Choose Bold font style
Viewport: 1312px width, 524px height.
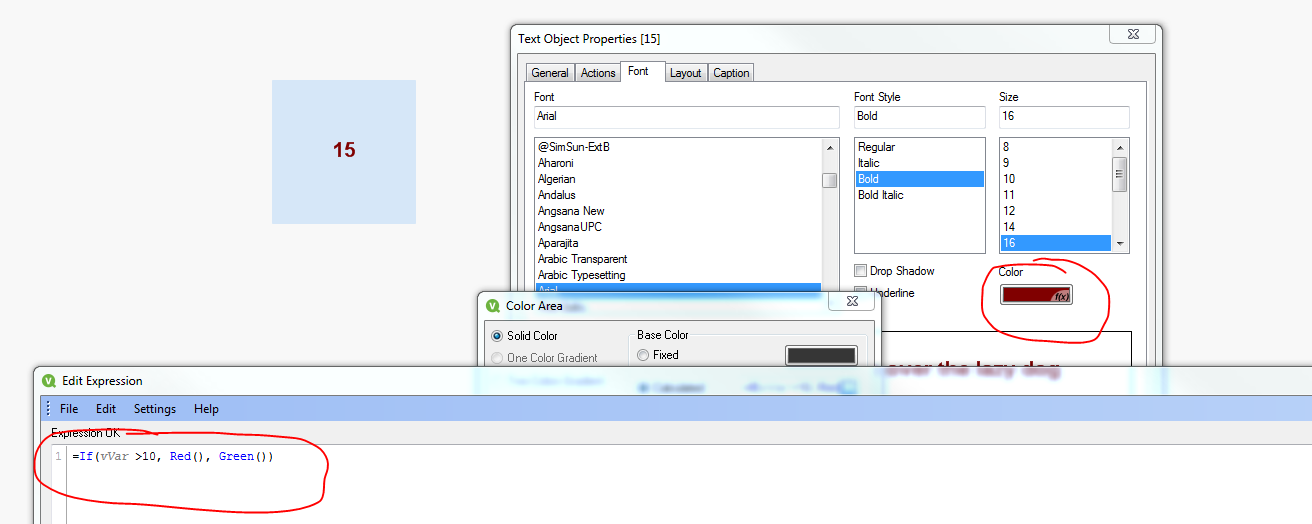point(919,179)
